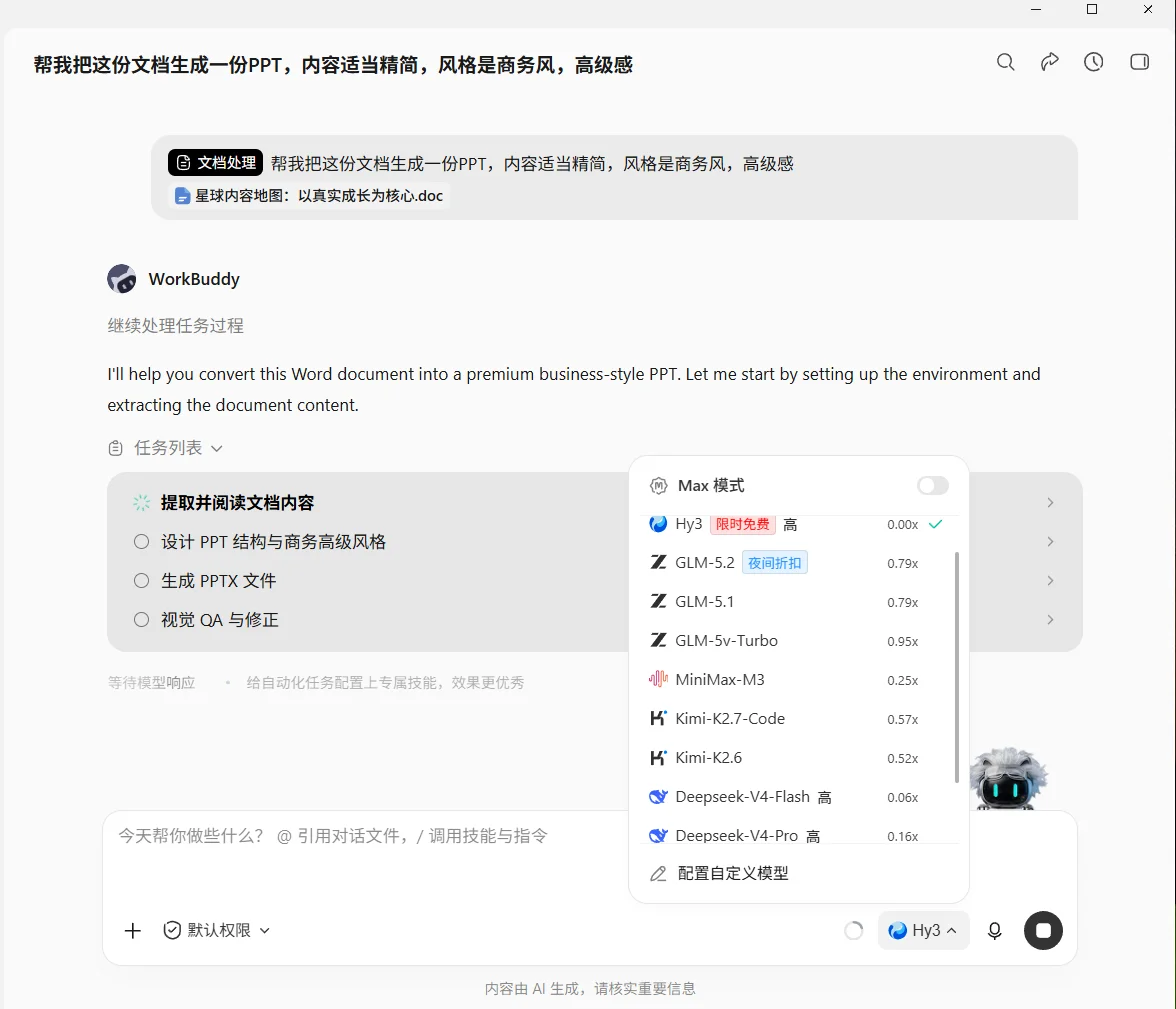Click the green checkmark next to Hy3
1176x1009 pixels.
click(x=935, y=524)
